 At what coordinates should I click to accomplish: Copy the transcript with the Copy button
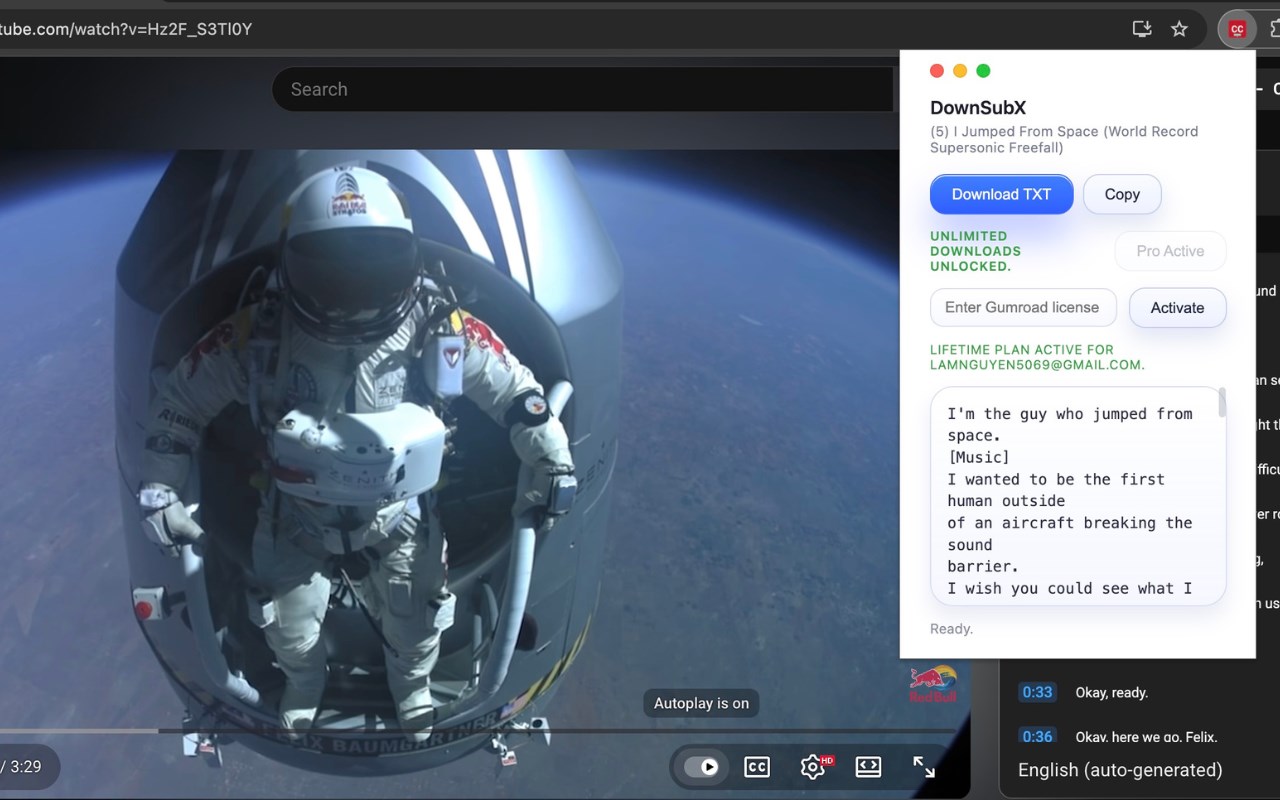1122,194
